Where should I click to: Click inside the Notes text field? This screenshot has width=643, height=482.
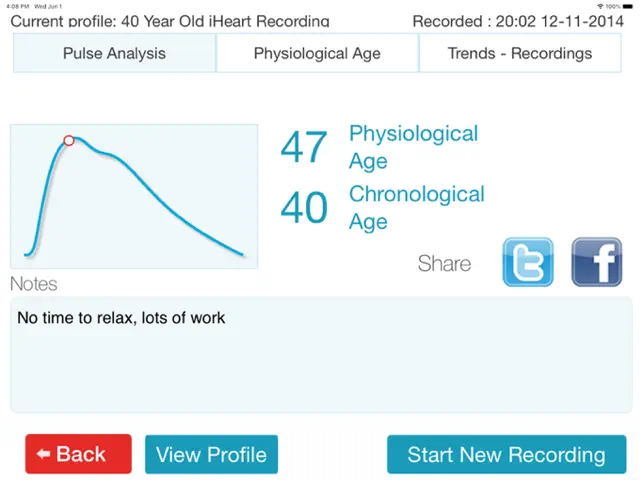321,354
